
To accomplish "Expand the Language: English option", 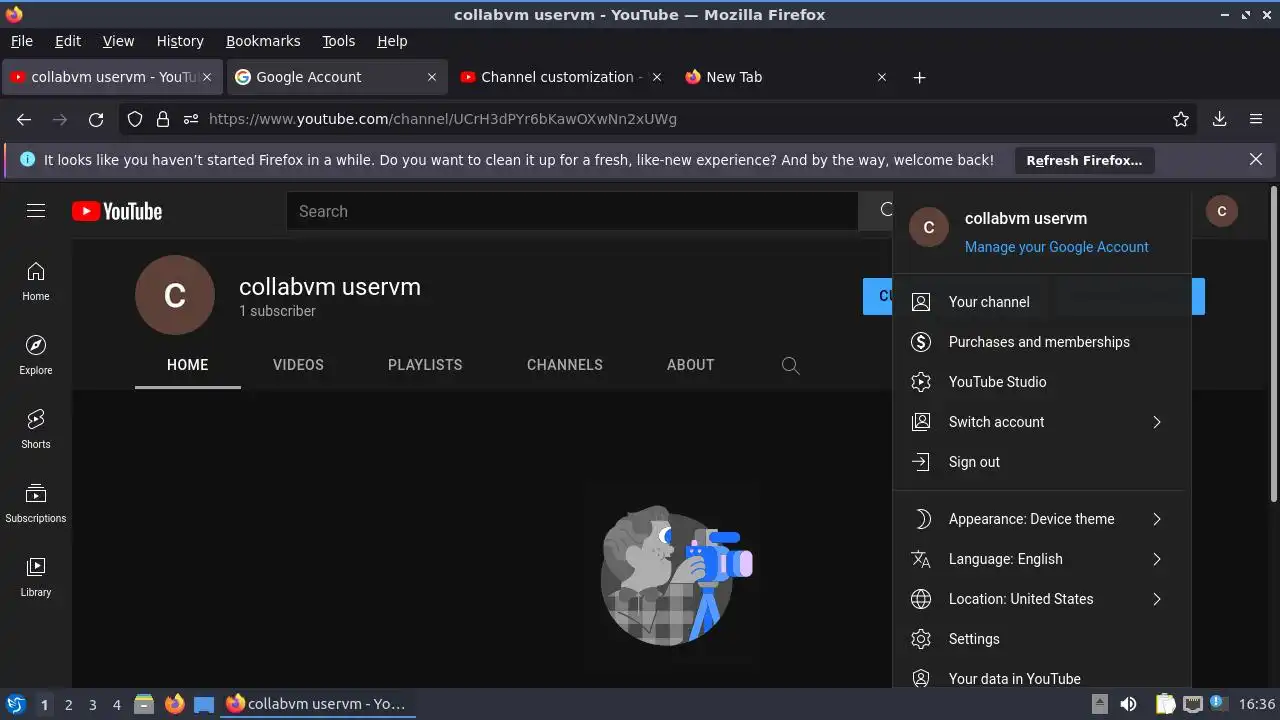I will click(1041, 559).
